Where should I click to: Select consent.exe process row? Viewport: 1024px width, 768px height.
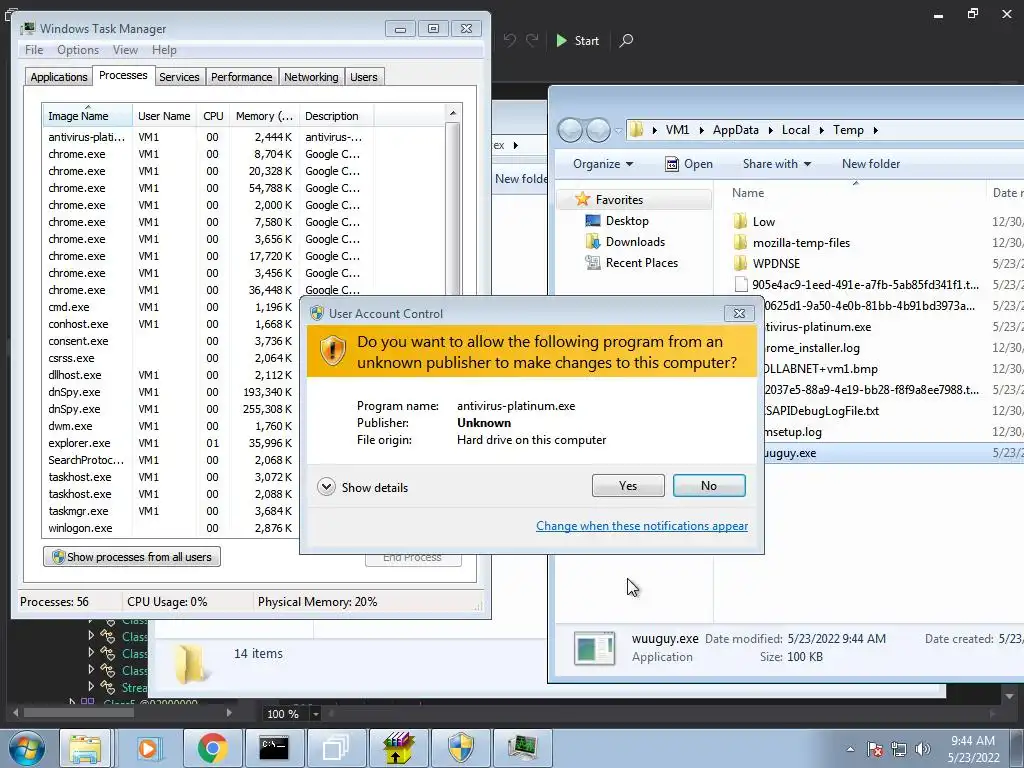(170, 341)
